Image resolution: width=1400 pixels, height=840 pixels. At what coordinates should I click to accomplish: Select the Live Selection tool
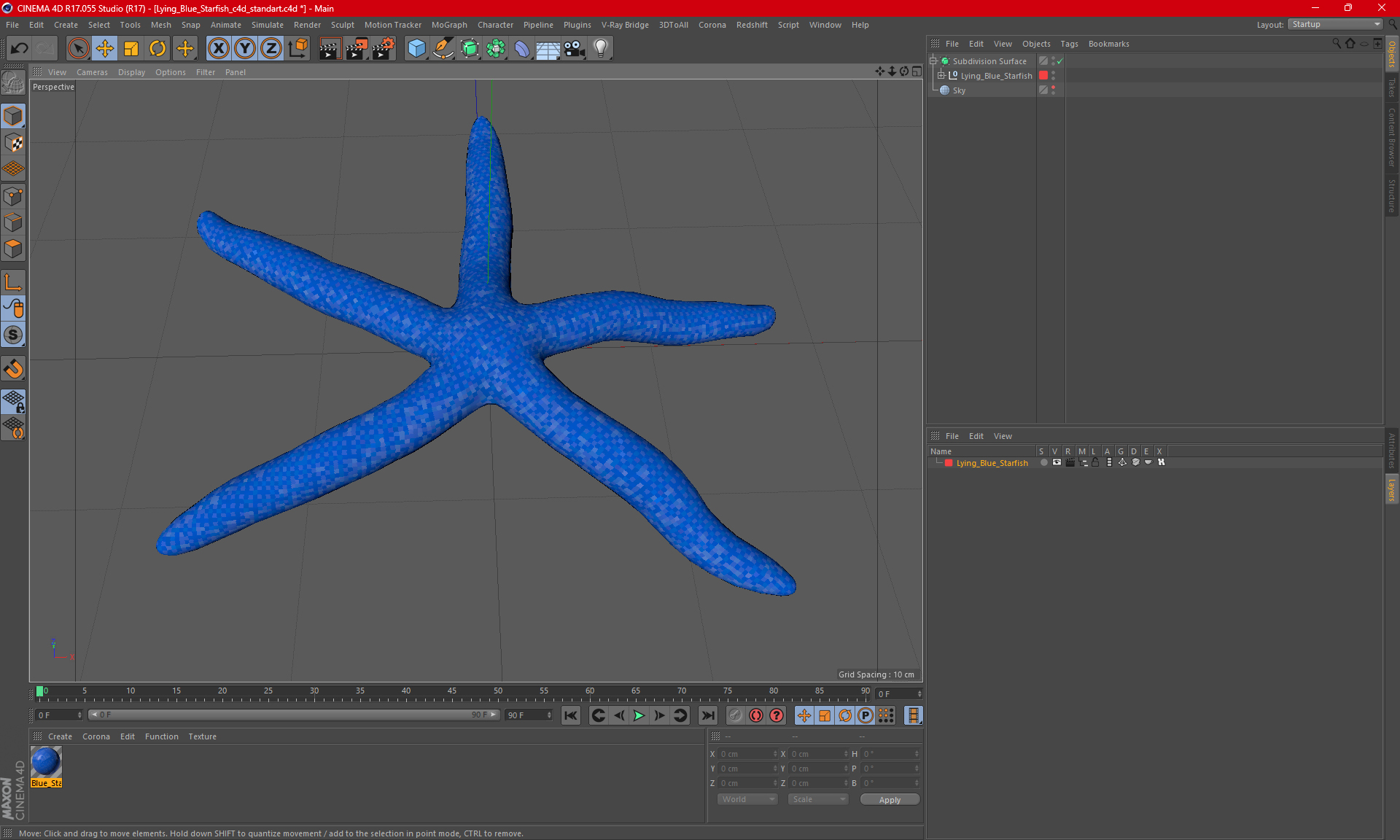(78, 49)
